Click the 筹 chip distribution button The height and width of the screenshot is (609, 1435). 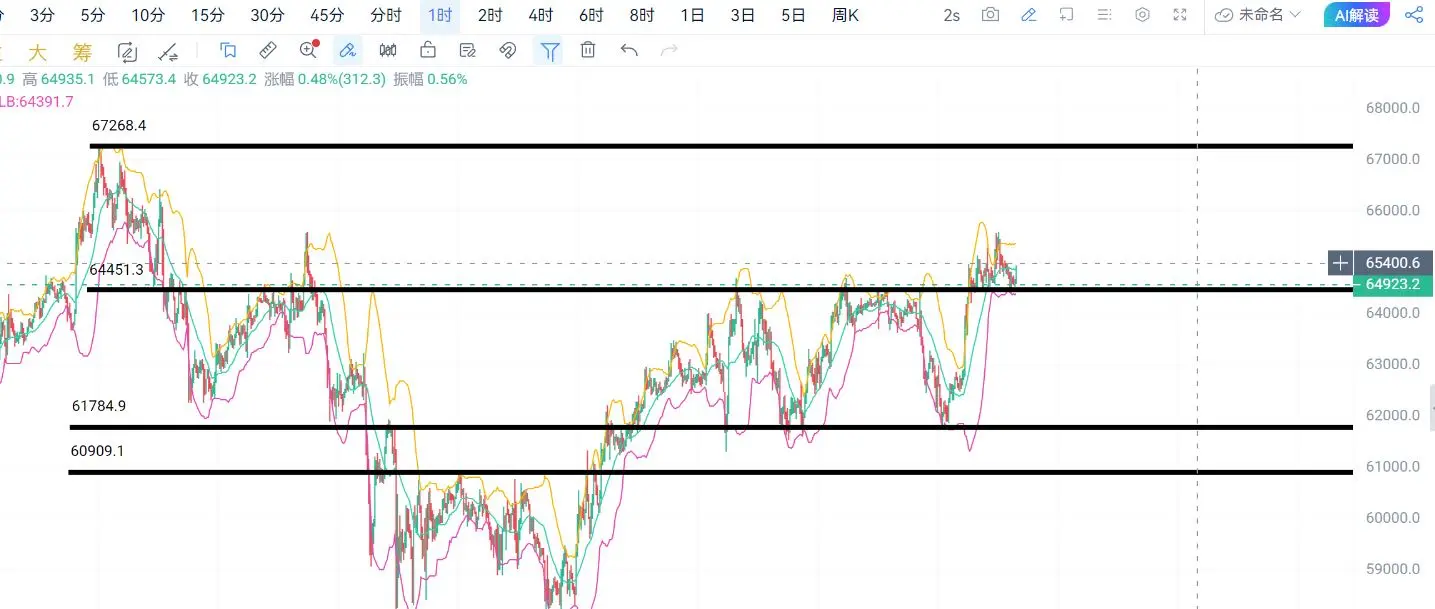click(x=82, y=52)
